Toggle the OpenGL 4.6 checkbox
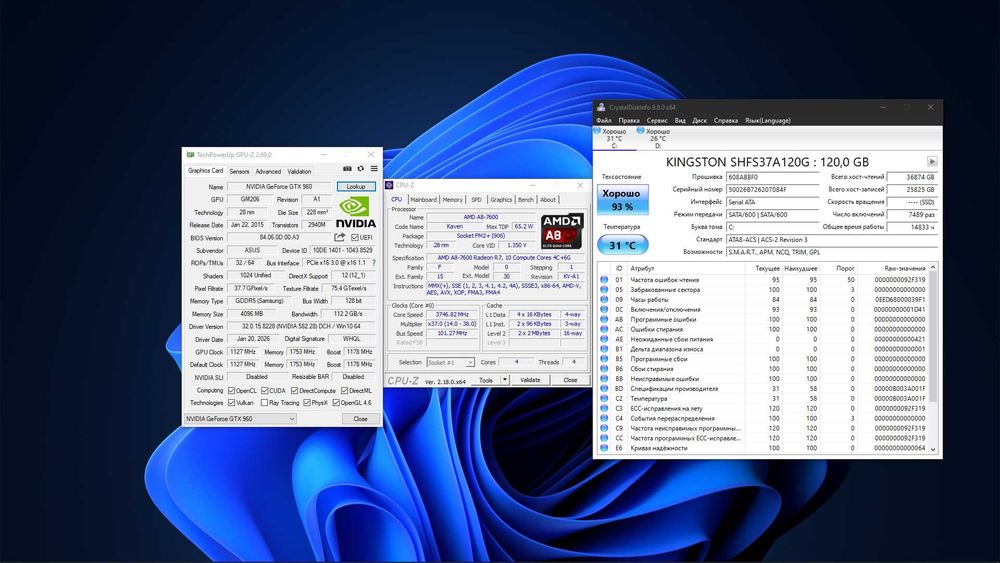 pyautogui.click(x=336, y=403)
